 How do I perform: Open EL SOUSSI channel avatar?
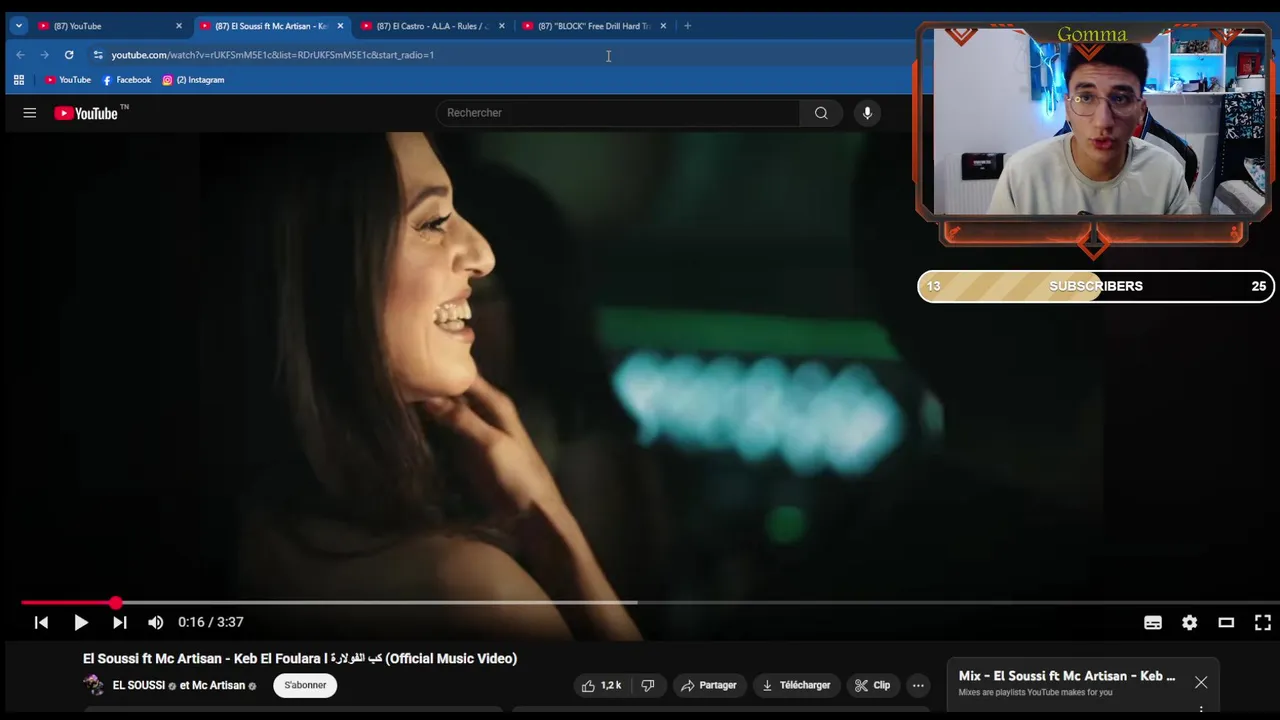(x=94, y=685)
